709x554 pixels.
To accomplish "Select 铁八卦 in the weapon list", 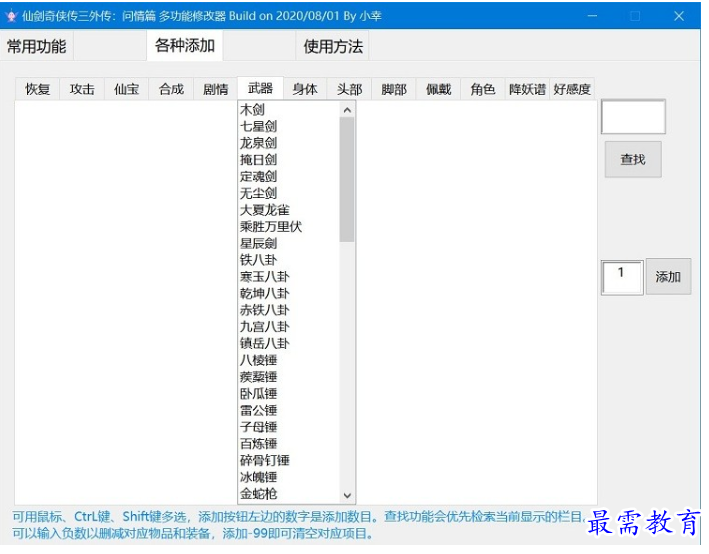I will (x=258, y=260).
